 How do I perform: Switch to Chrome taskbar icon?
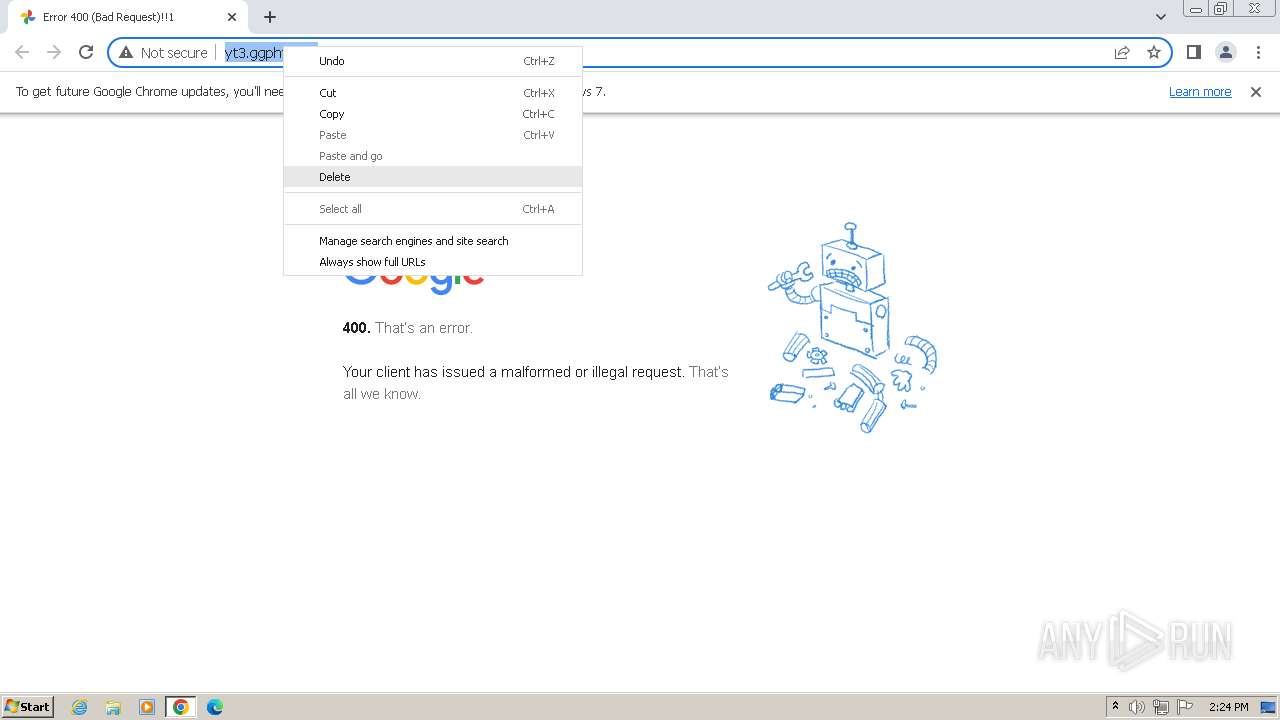point(181,707)
